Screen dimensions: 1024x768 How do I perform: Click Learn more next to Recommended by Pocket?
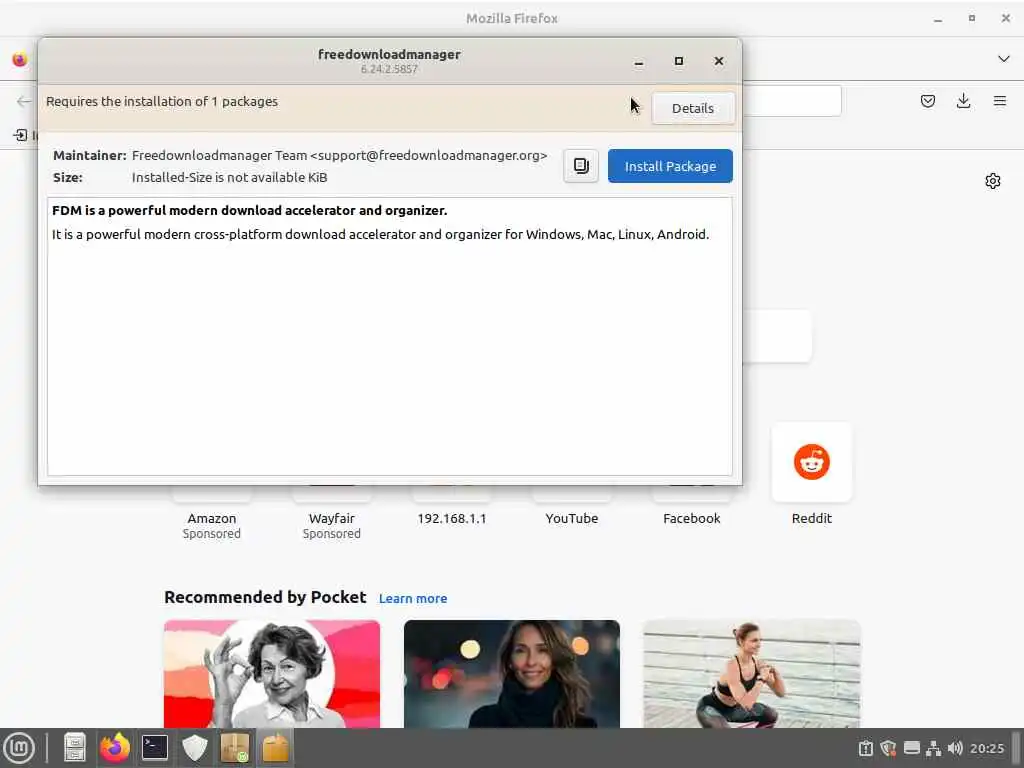pyautogui.click(x=413, y=598)
